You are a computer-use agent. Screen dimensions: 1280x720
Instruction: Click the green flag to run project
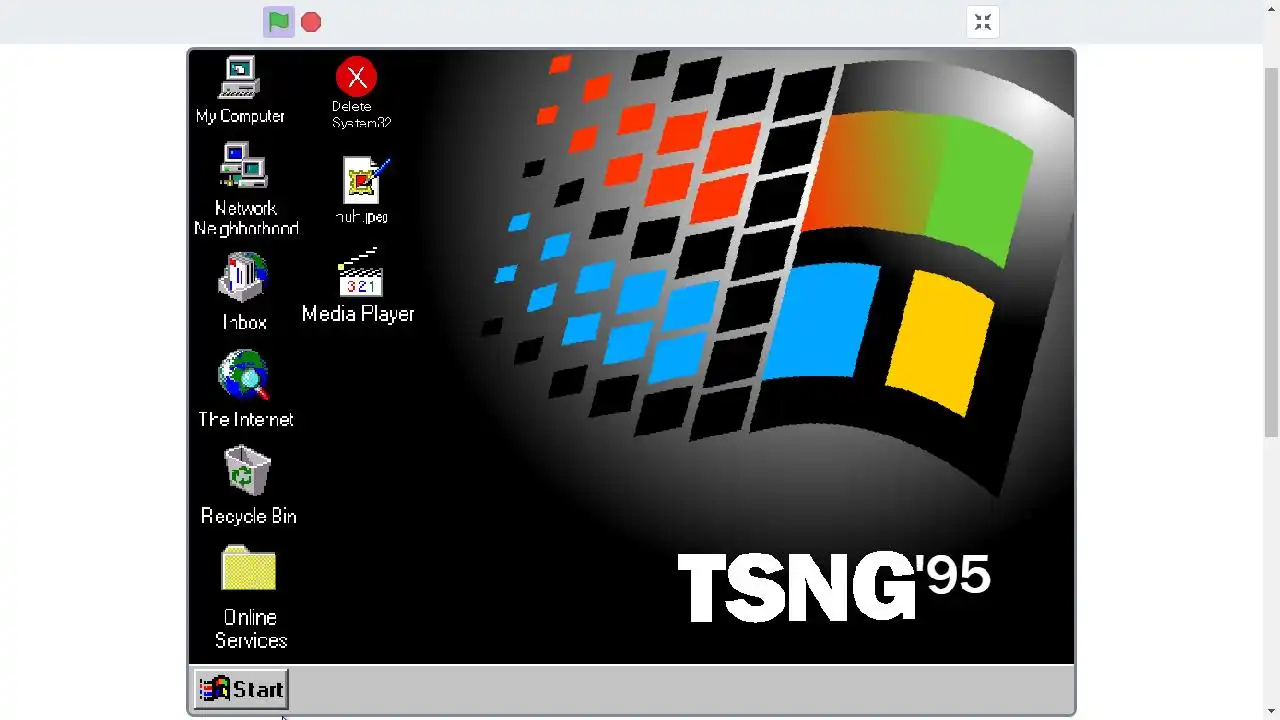pos(279,22)
